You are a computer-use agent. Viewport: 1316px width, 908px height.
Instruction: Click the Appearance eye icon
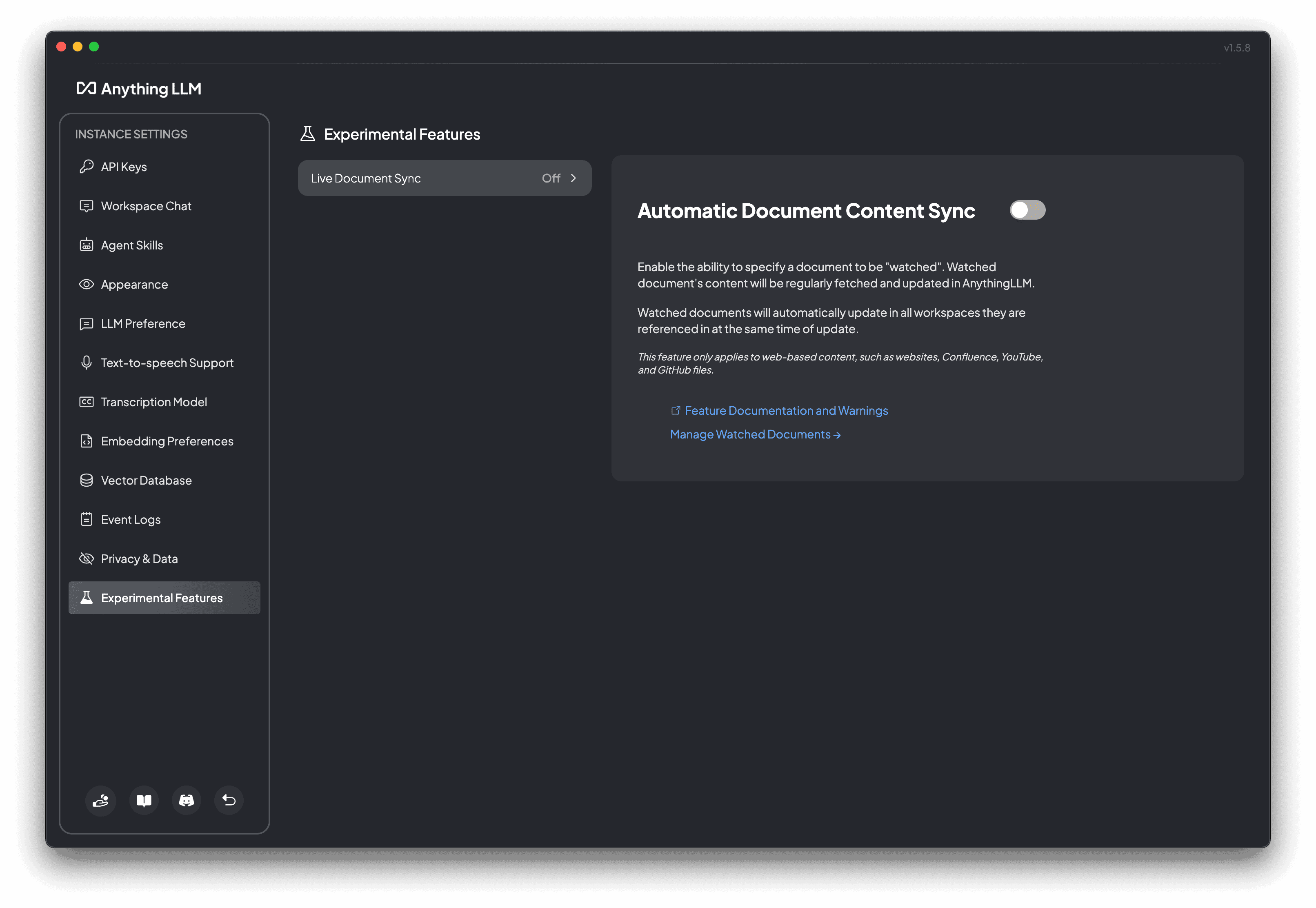point(87,284)
